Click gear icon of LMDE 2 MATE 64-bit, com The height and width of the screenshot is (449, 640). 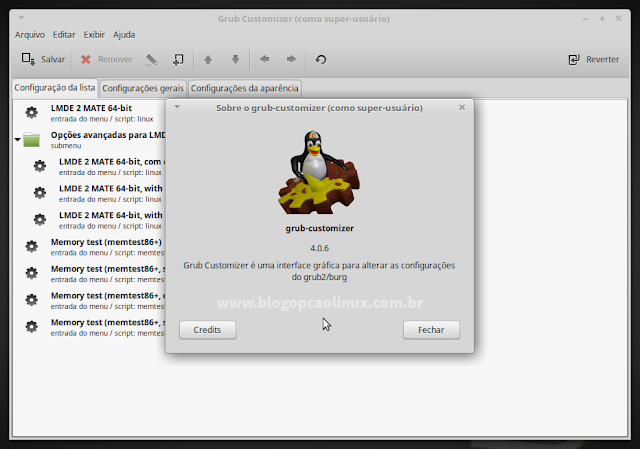40,166
